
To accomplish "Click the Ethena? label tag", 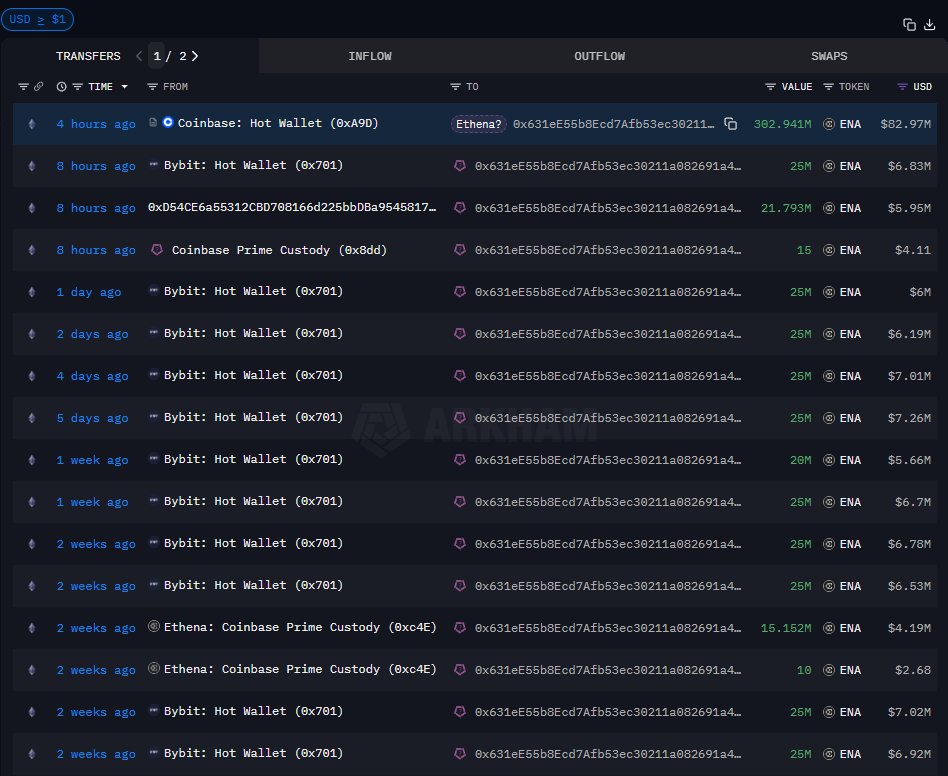I will [x=479, y=124].
